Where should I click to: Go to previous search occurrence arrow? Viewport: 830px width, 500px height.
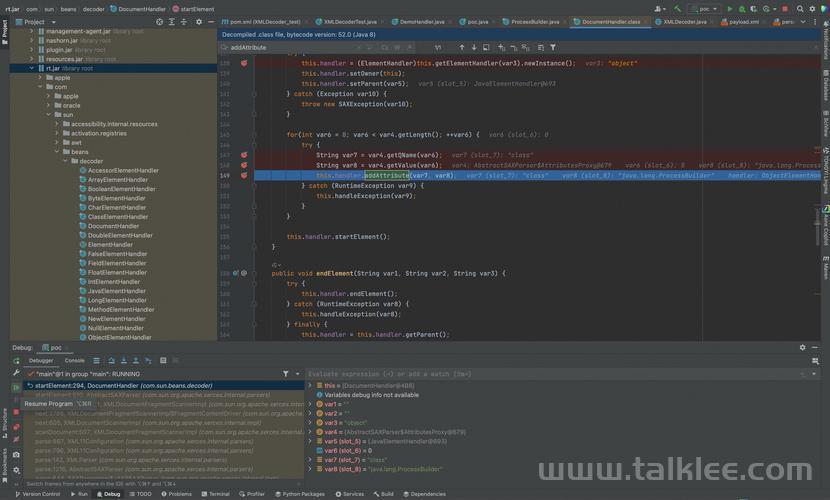[x=462, y=48]
